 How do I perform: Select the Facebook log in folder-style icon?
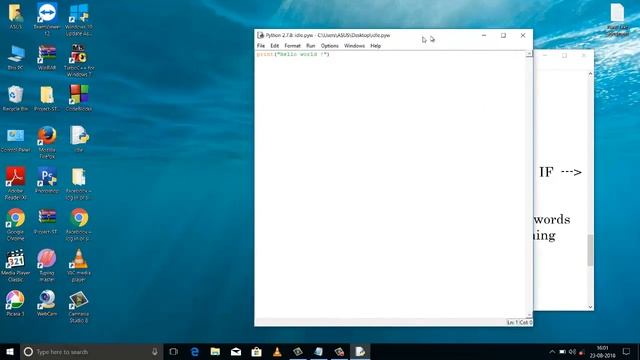pyautogui.click(x=79, y=184)
